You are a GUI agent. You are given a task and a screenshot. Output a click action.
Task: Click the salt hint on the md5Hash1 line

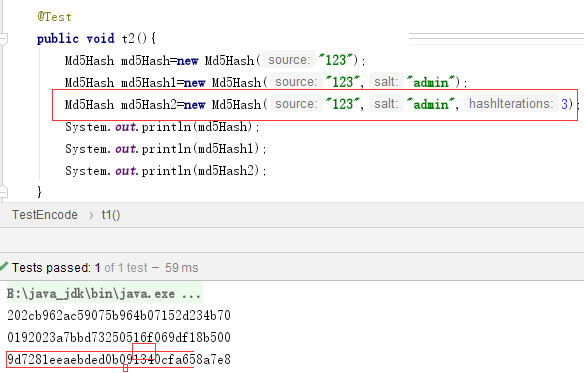tap(386, 82)
